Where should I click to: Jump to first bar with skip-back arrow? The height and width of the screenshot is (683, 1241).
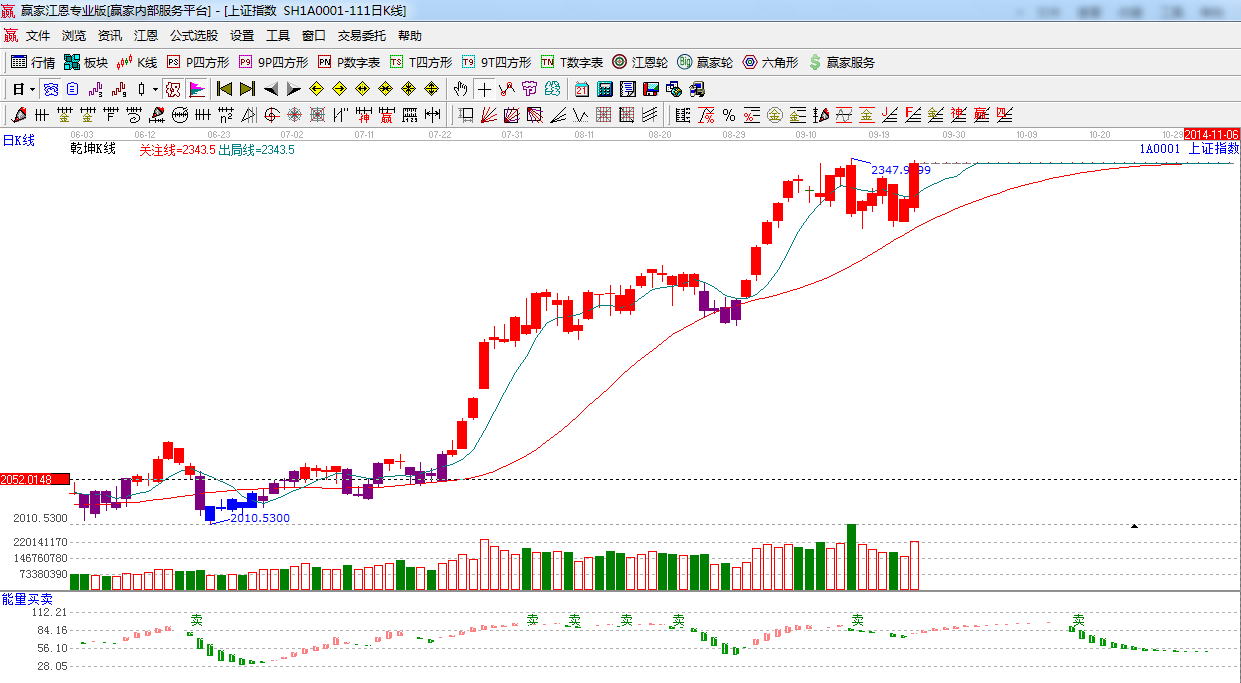click(x=224, y=89)
